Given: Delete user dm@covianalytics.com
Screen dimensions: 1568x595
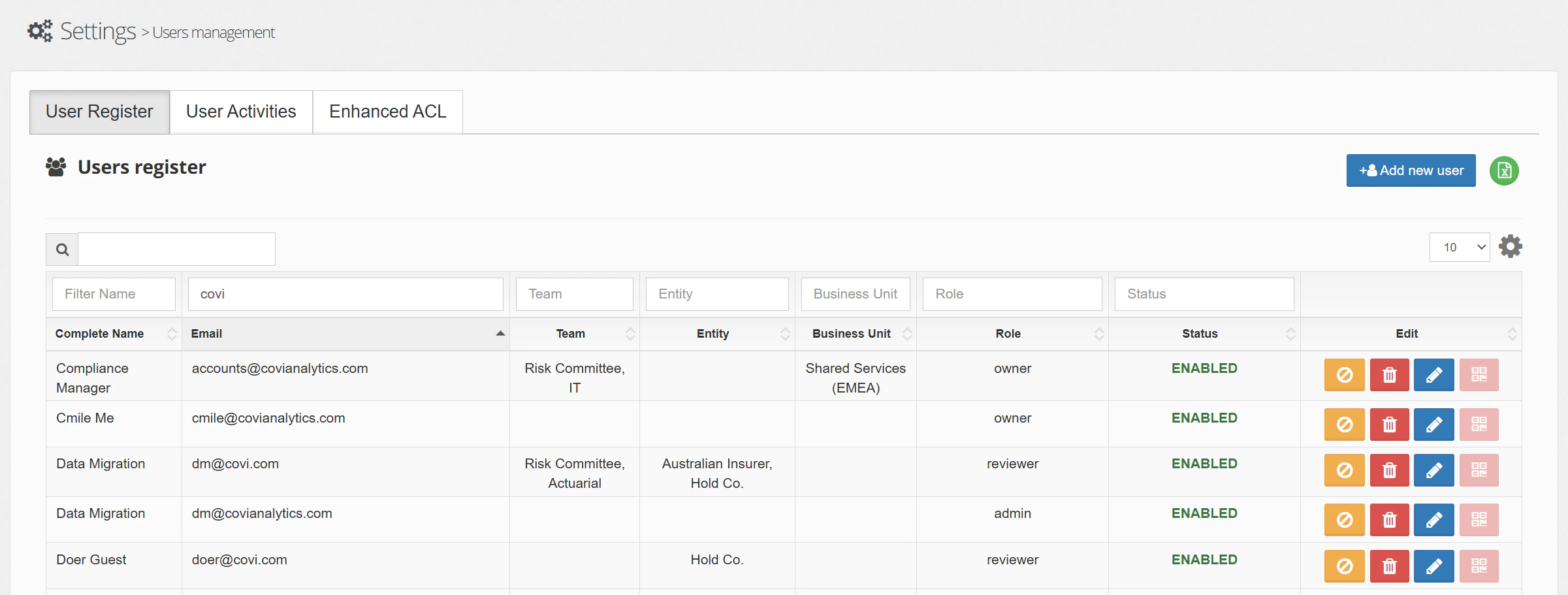Looking at the screenshot, I should pos(1390,520).
